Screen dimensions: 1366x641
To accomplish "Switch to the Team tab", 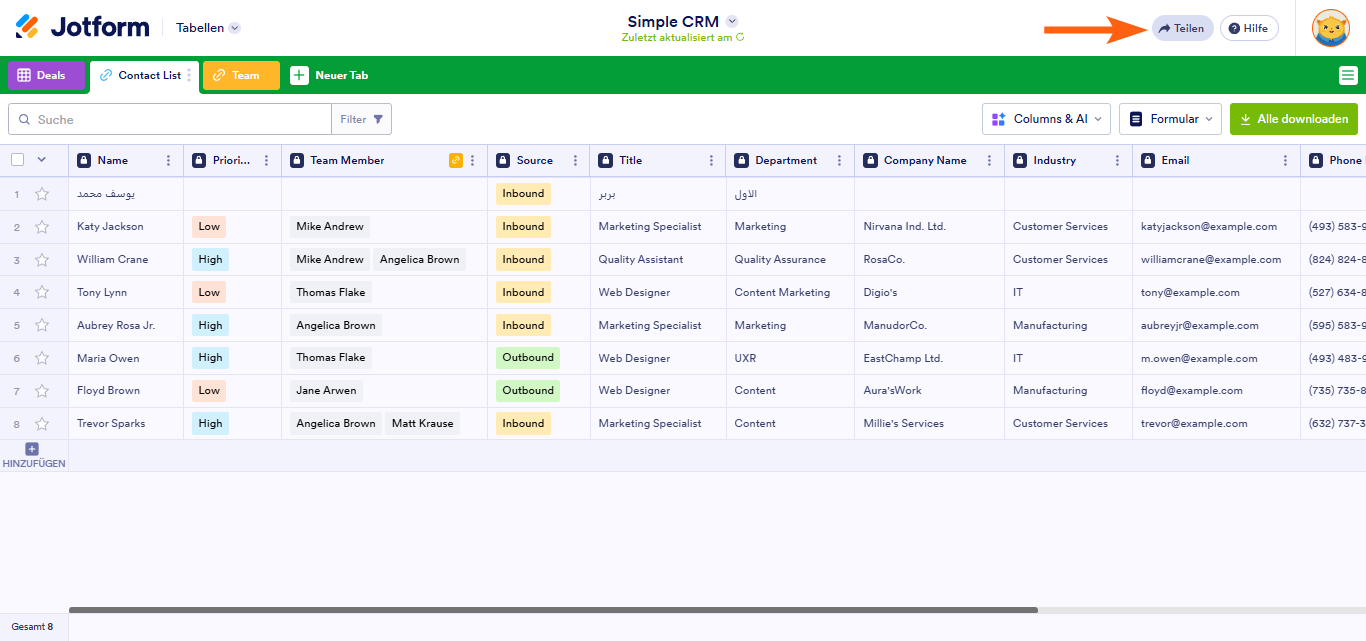I will (240, 75).
